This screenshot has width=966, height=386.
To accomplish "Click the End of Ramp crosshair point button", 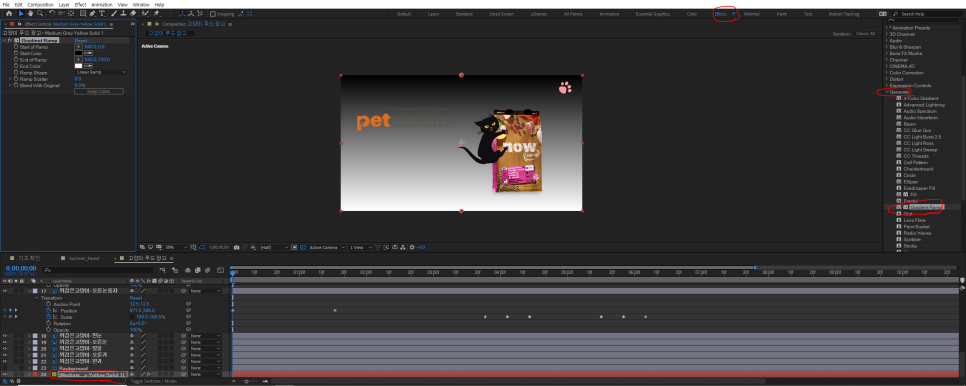I will (x=78, y=59).
